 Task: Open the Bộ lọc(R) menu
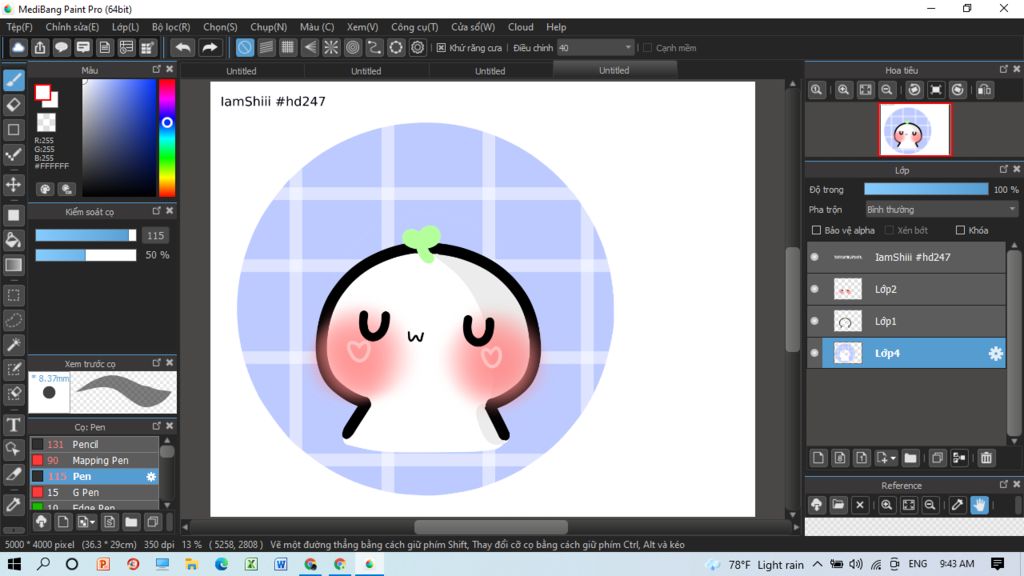(171, 27)
